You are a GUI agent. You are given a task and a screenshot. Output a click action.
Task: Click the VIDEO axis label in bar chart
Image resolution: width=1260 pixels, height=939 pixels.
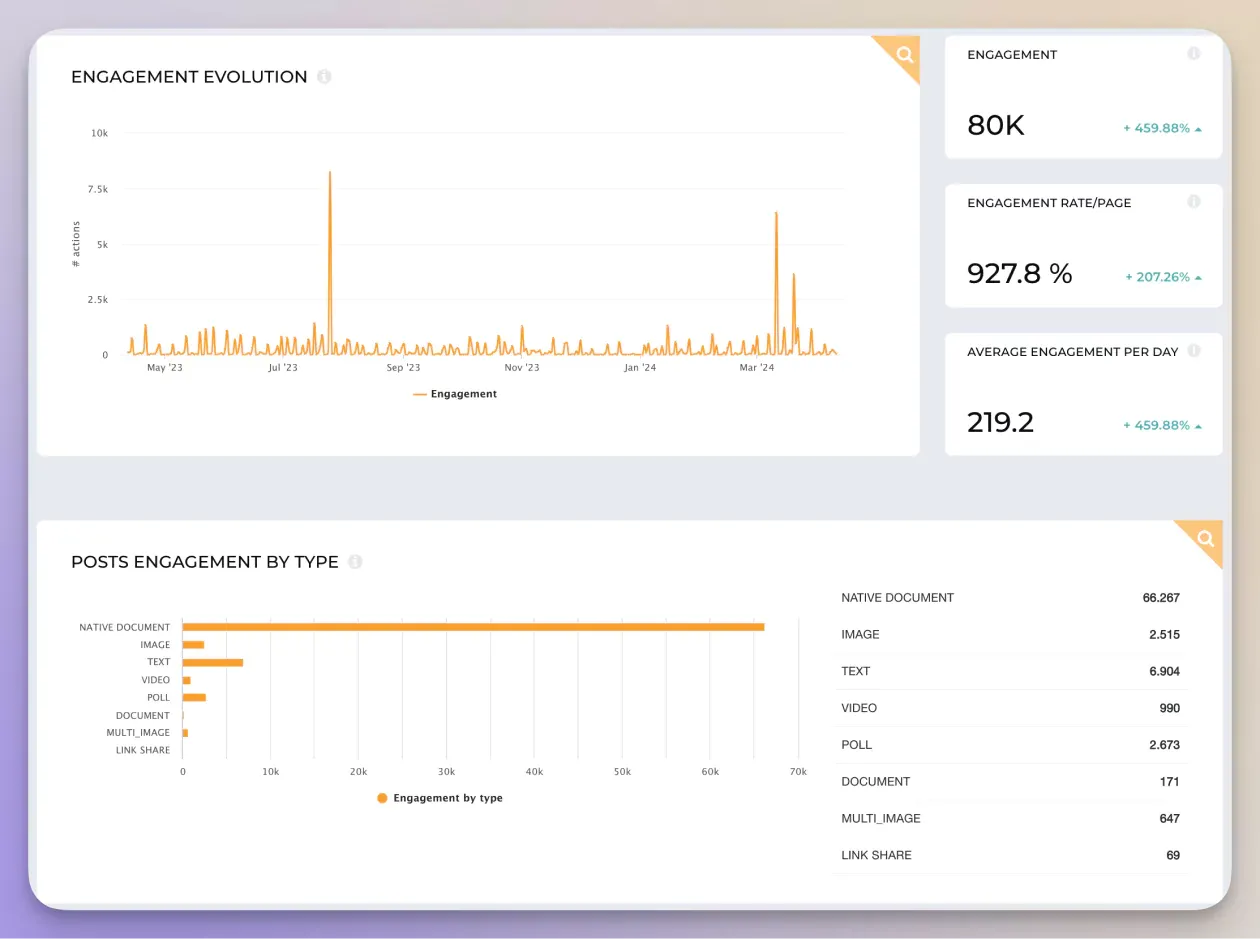point(155,680)
